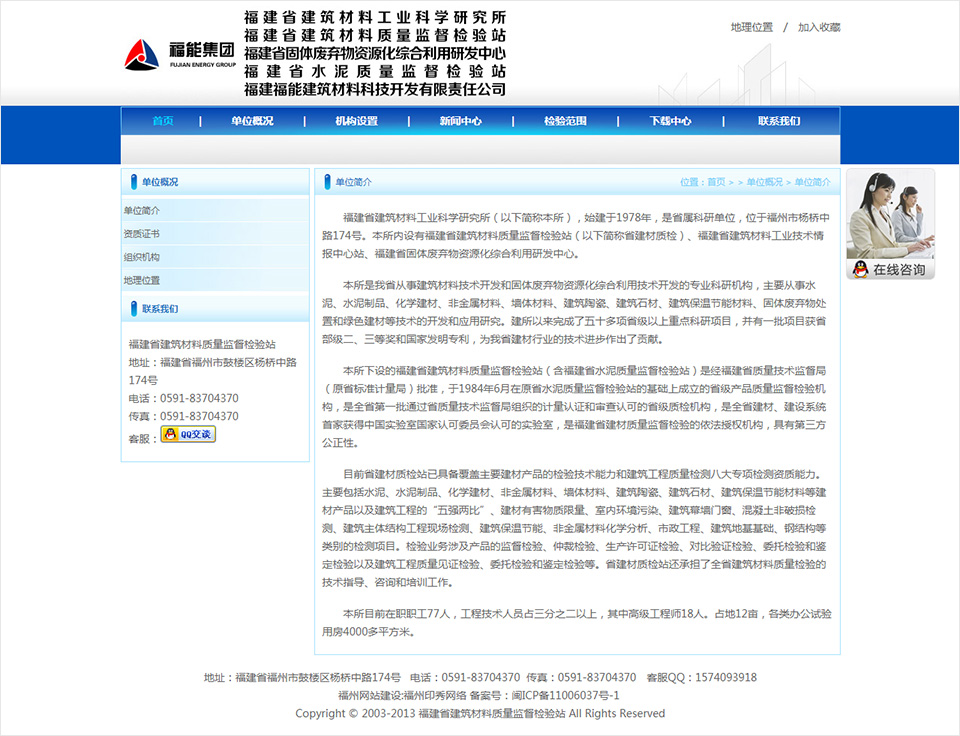Click the QQ penguin icon beside 在线咨询
The height and width of the screenshot is (736, 960).
862,267
